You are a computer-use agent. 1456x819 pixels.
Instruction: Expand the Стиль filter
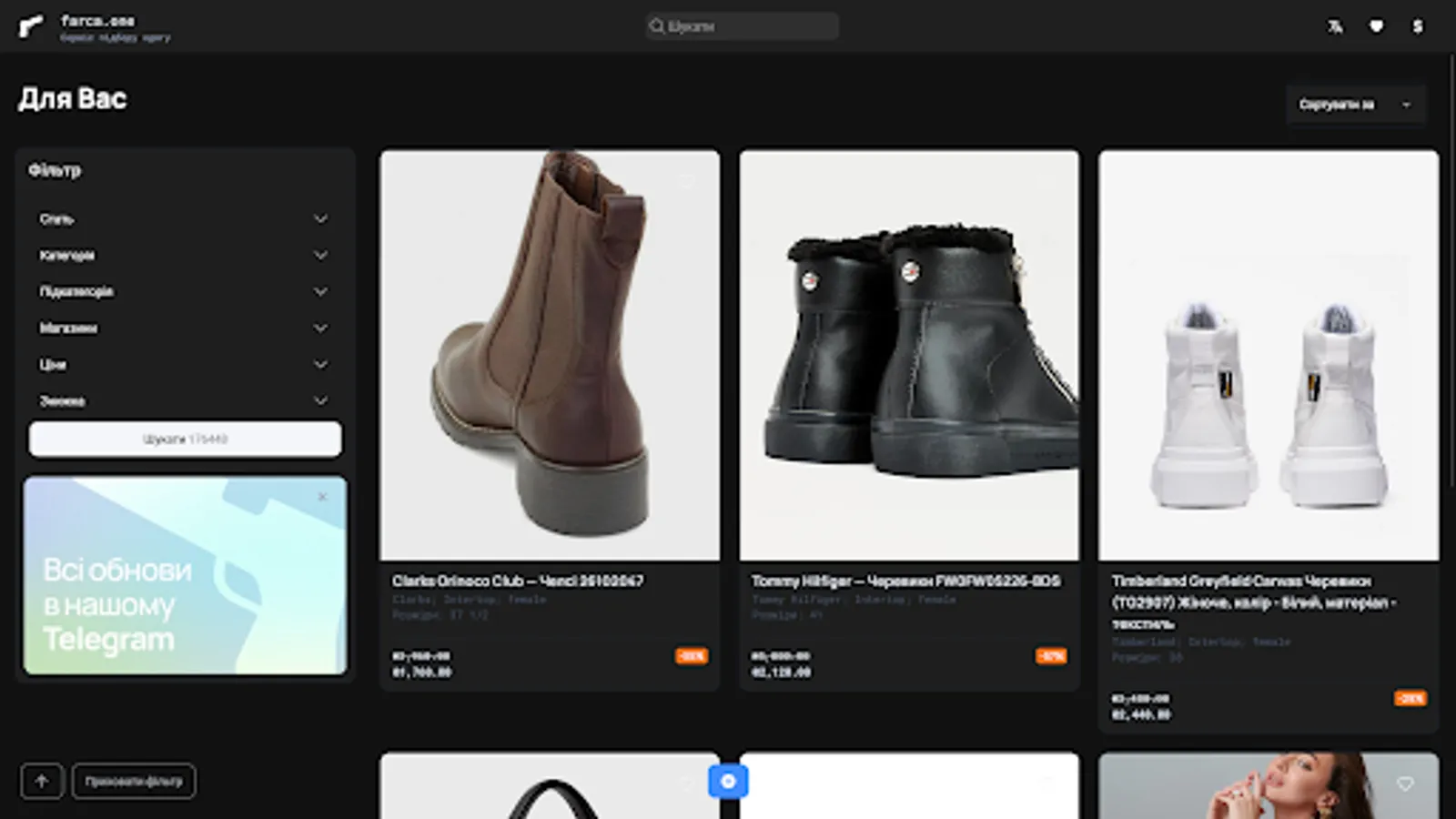click(184, 218)
